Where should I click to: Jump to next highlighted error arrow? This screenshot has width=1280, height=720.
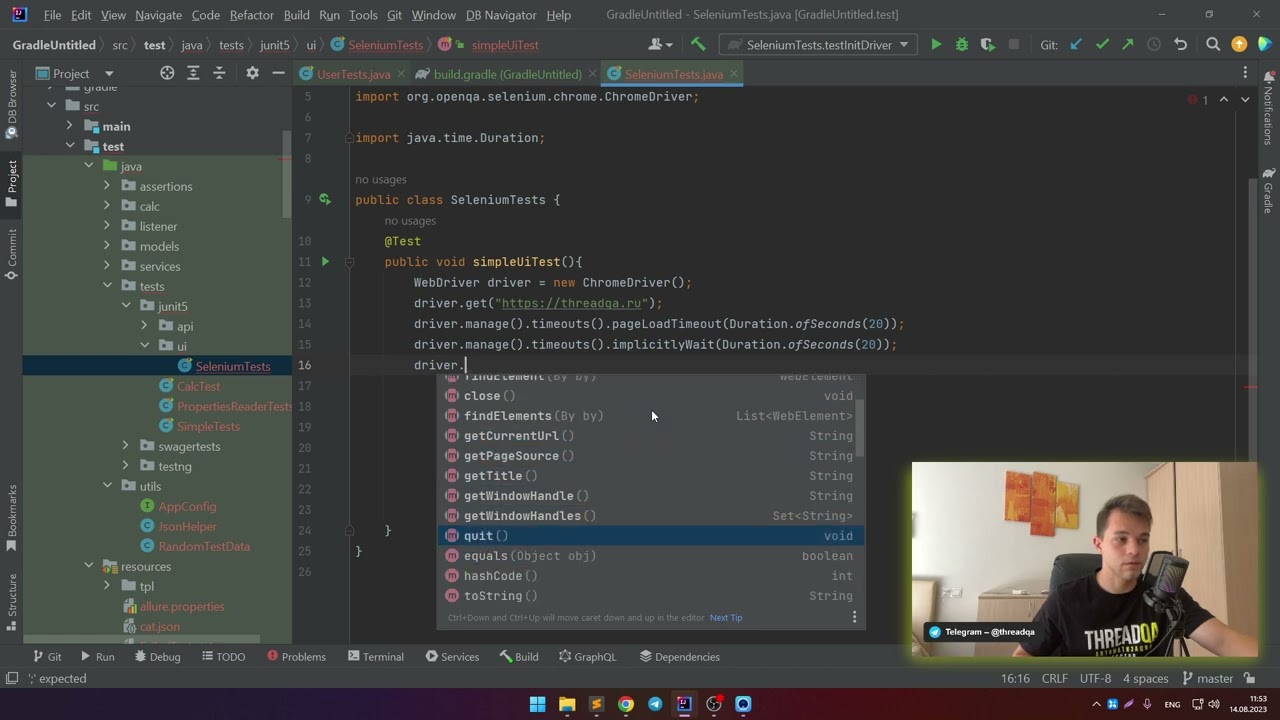[1245, 100]
